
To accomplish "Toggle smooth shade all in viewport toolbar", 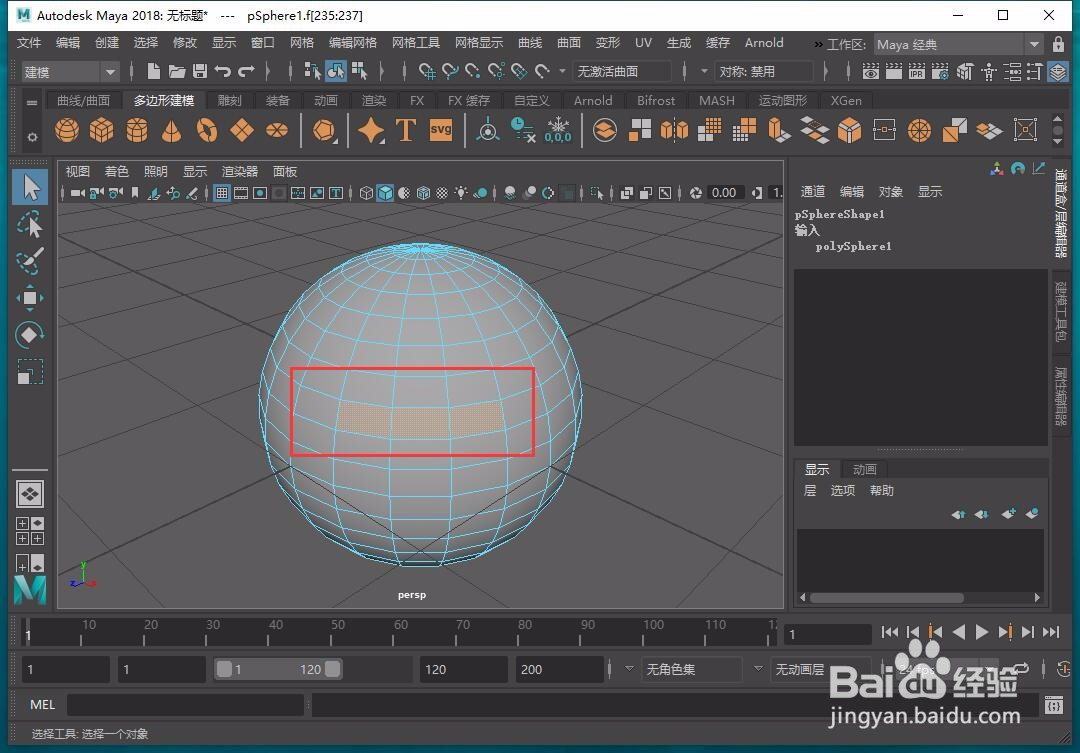I will pyautogui.click(x=385, y=194).
